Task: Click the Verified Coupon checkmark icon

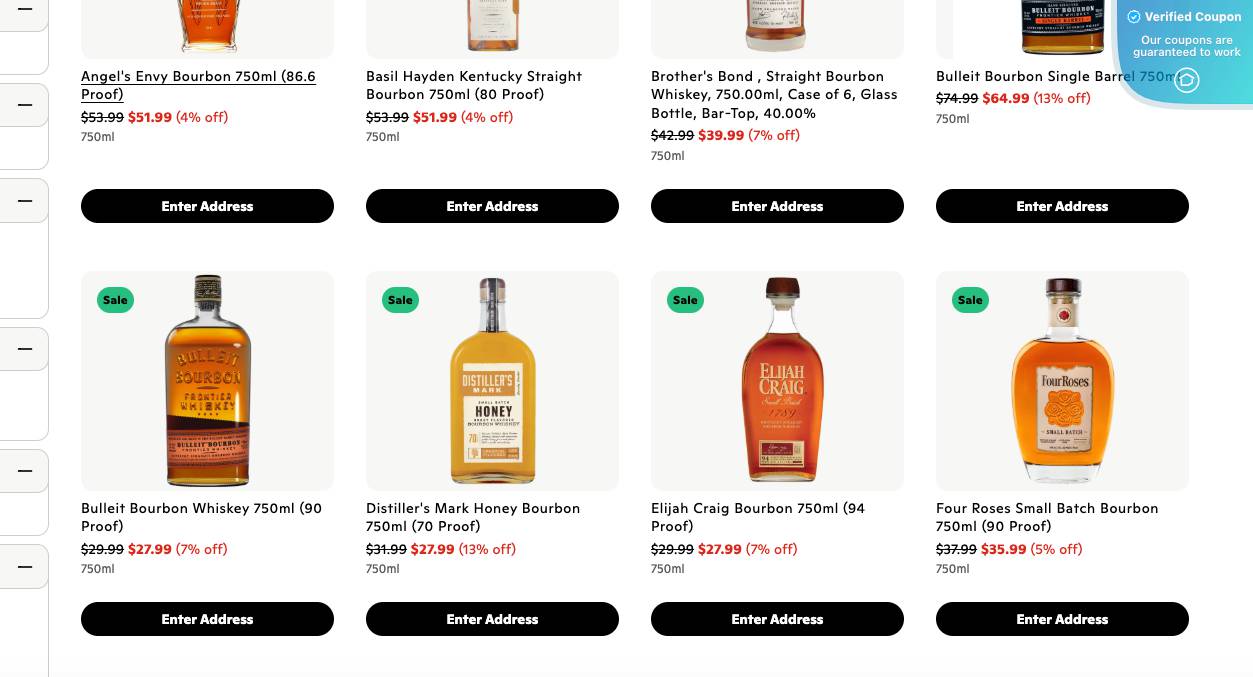Action: click(x=1134, y=17)
